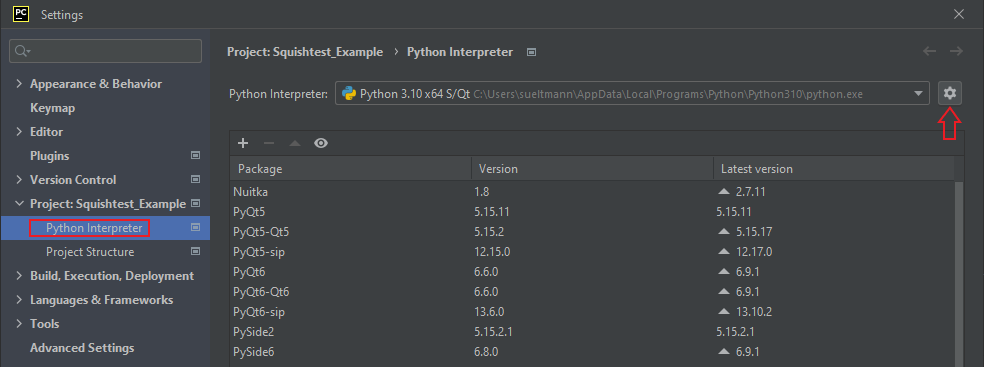
Task: Click the settings search field
Action: point(105,51)
